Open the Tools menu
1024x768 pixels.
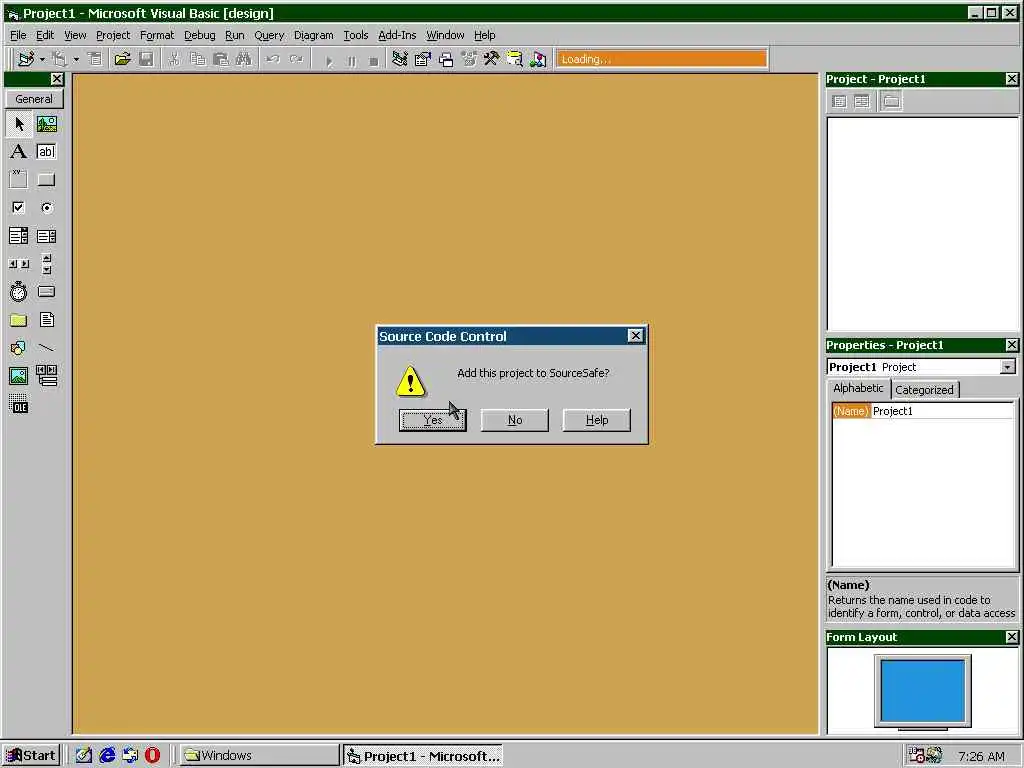pyautogui.click(x=356, y=35)
